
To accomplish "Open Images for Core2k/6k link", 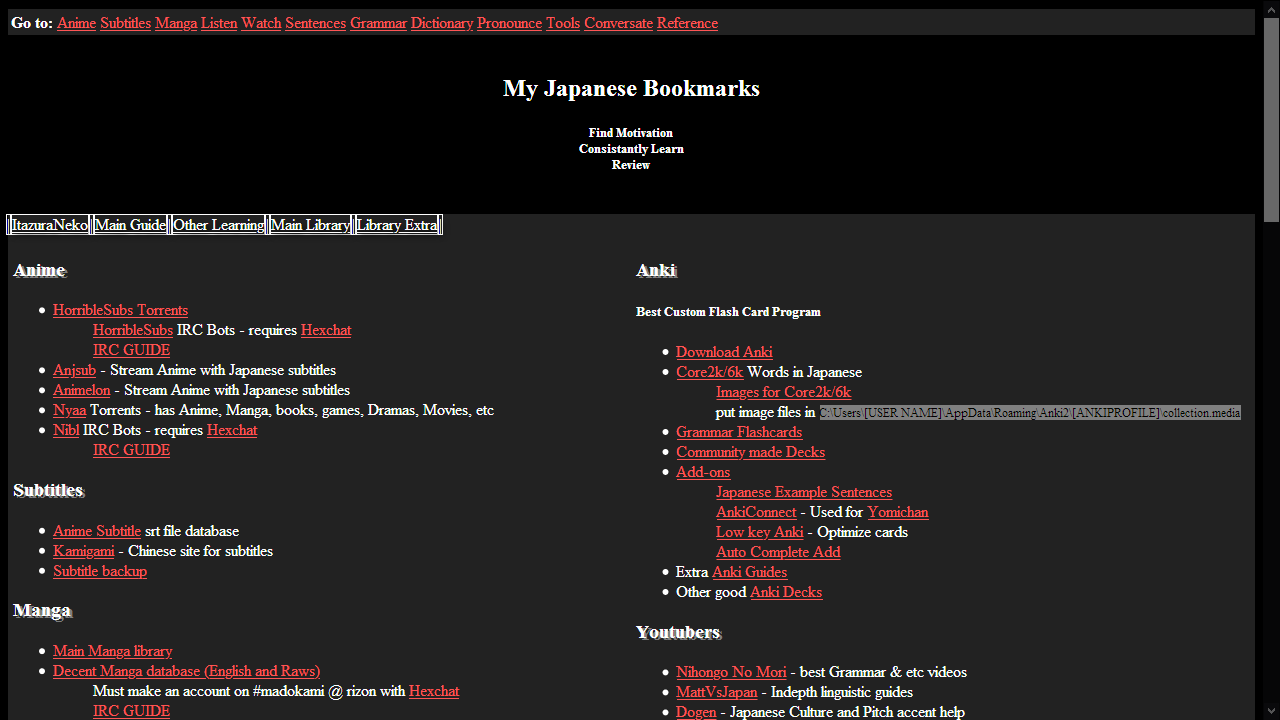I will pos(783,392).
